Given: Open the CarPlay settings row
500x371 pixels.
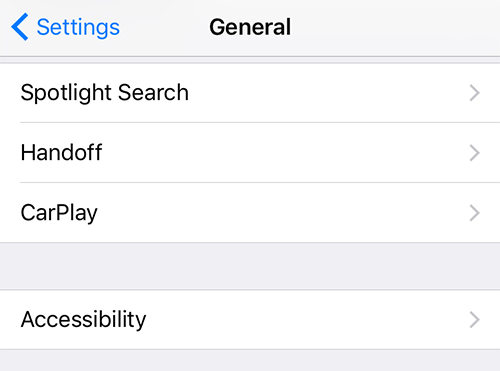Looking at the screenshot, I should point(250,213).
